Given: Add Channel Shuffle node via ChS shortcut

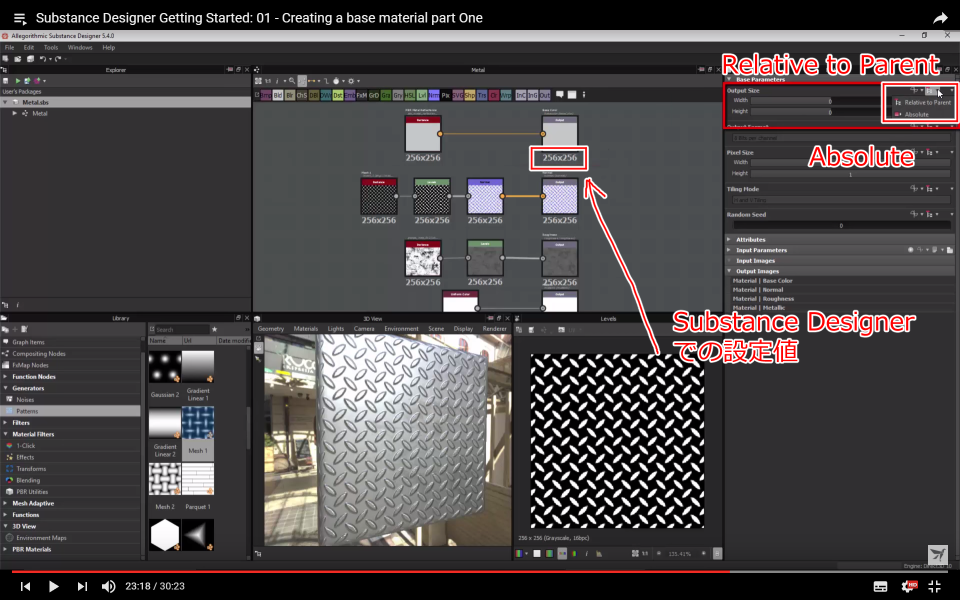Looking at the screenshot, I should [x=302, y=96].
